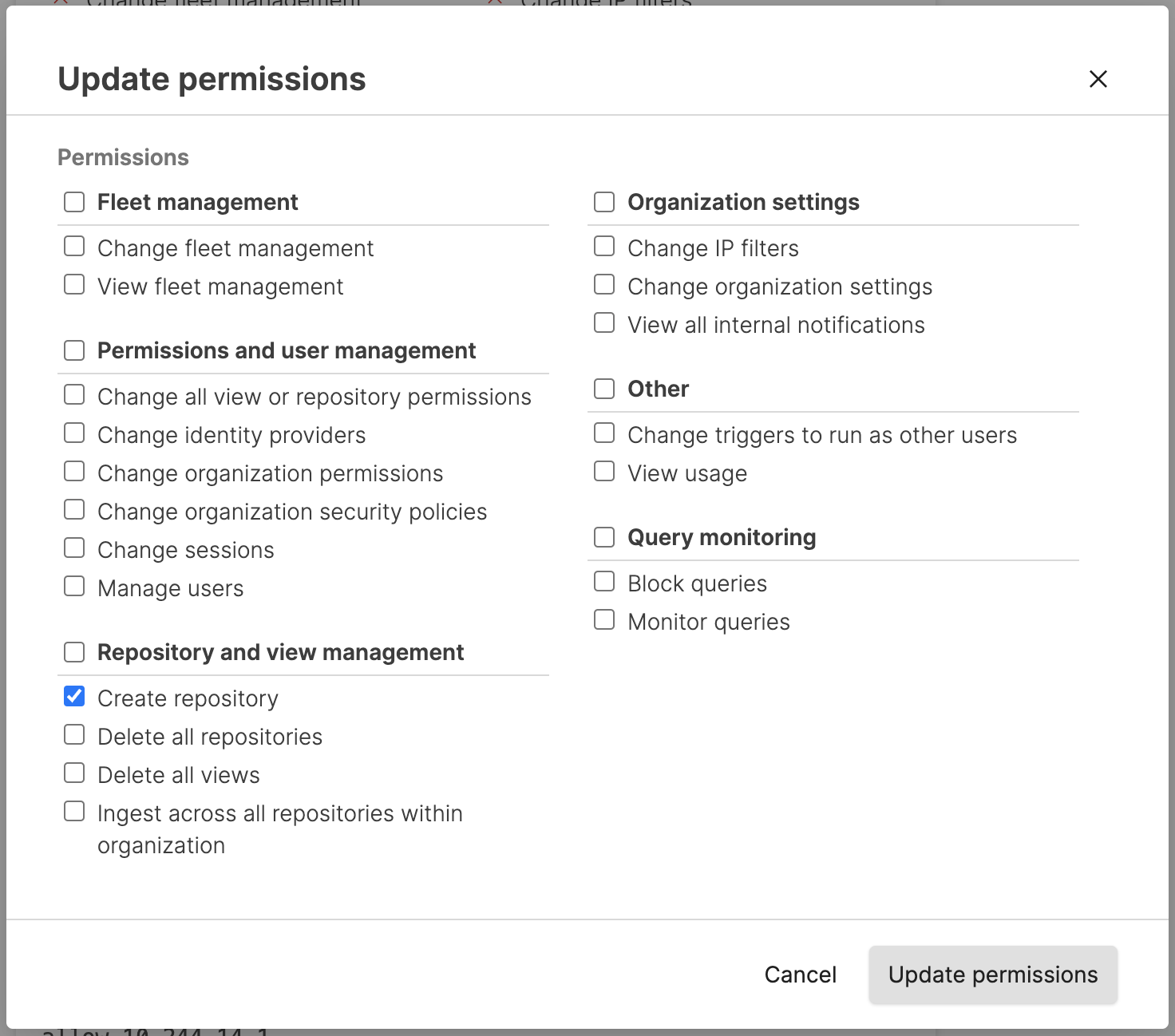
Task: Check Ingest across all repositories option
Action: (74, 812)
